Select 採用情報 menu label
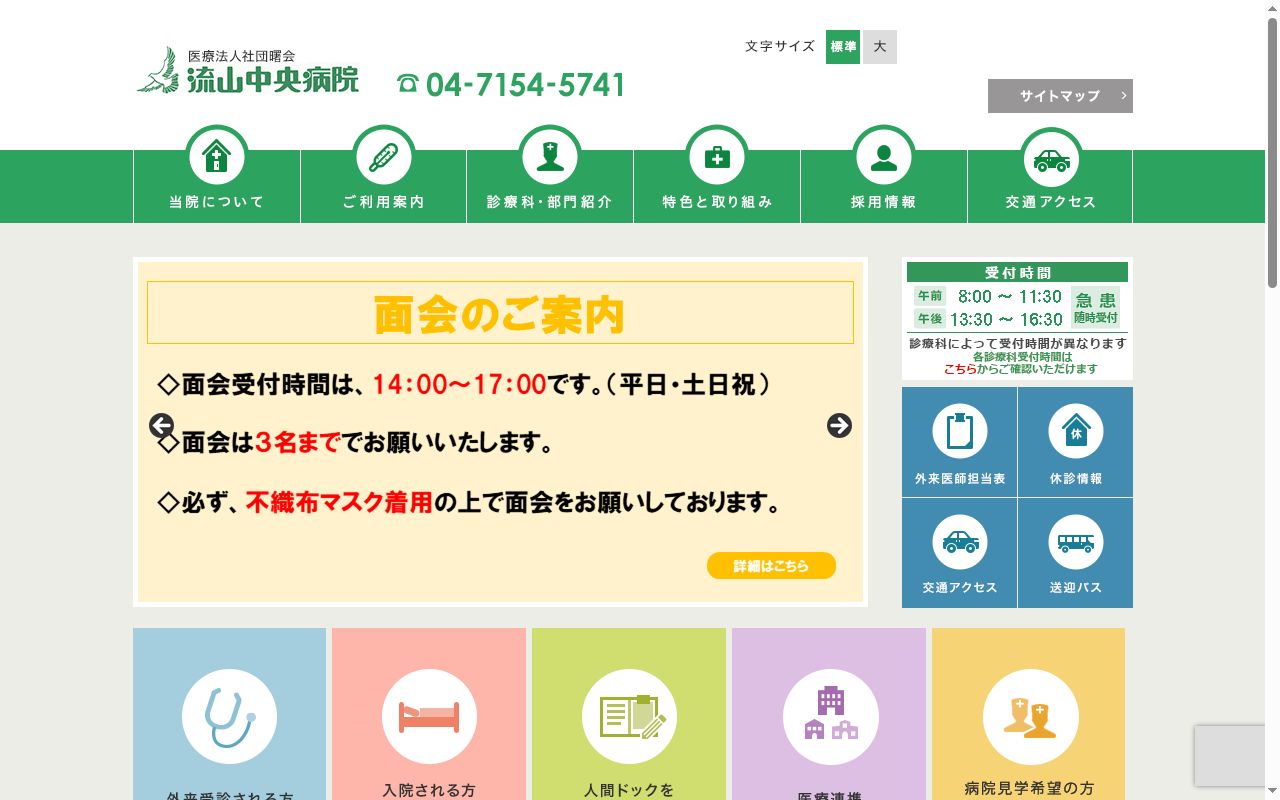 tap(884, 202)
